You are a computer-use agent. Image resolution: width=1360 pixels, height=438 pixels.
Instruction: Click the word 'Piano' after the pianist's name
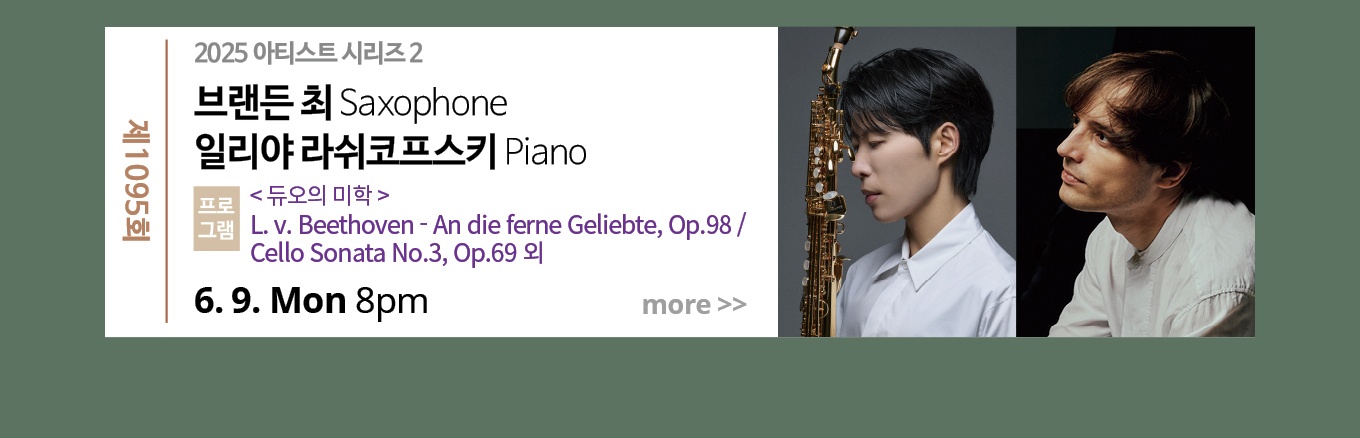(545, 153)
